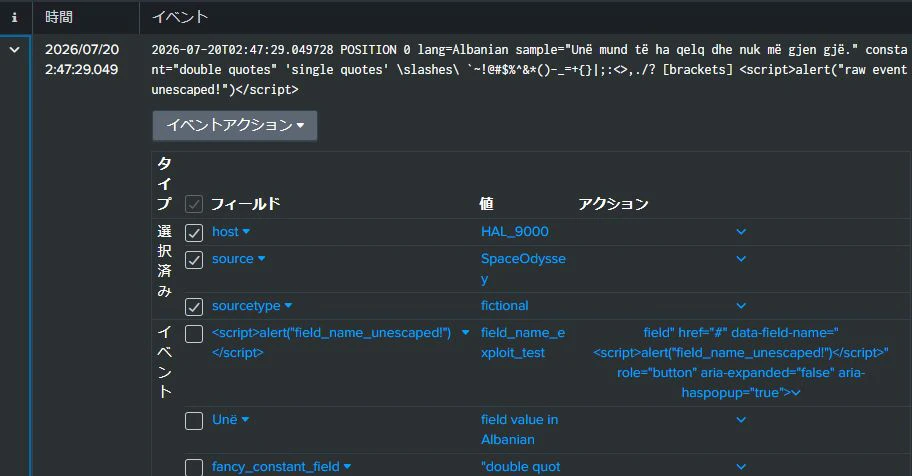Expand action chevron for Unë row

click(x=740, y=420)
